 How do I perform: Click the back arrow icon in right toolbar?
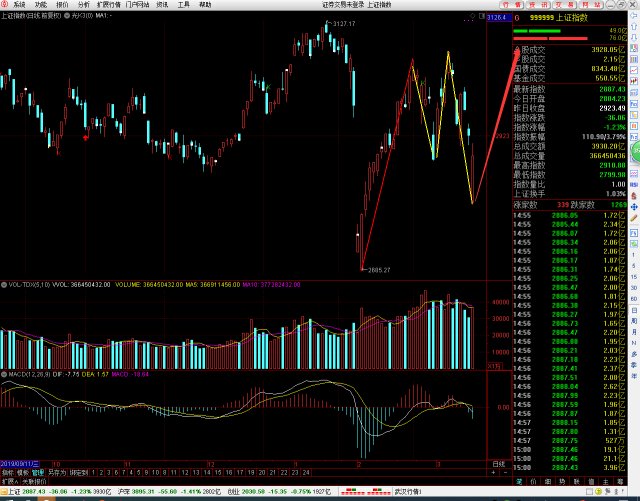pos(634,16)
